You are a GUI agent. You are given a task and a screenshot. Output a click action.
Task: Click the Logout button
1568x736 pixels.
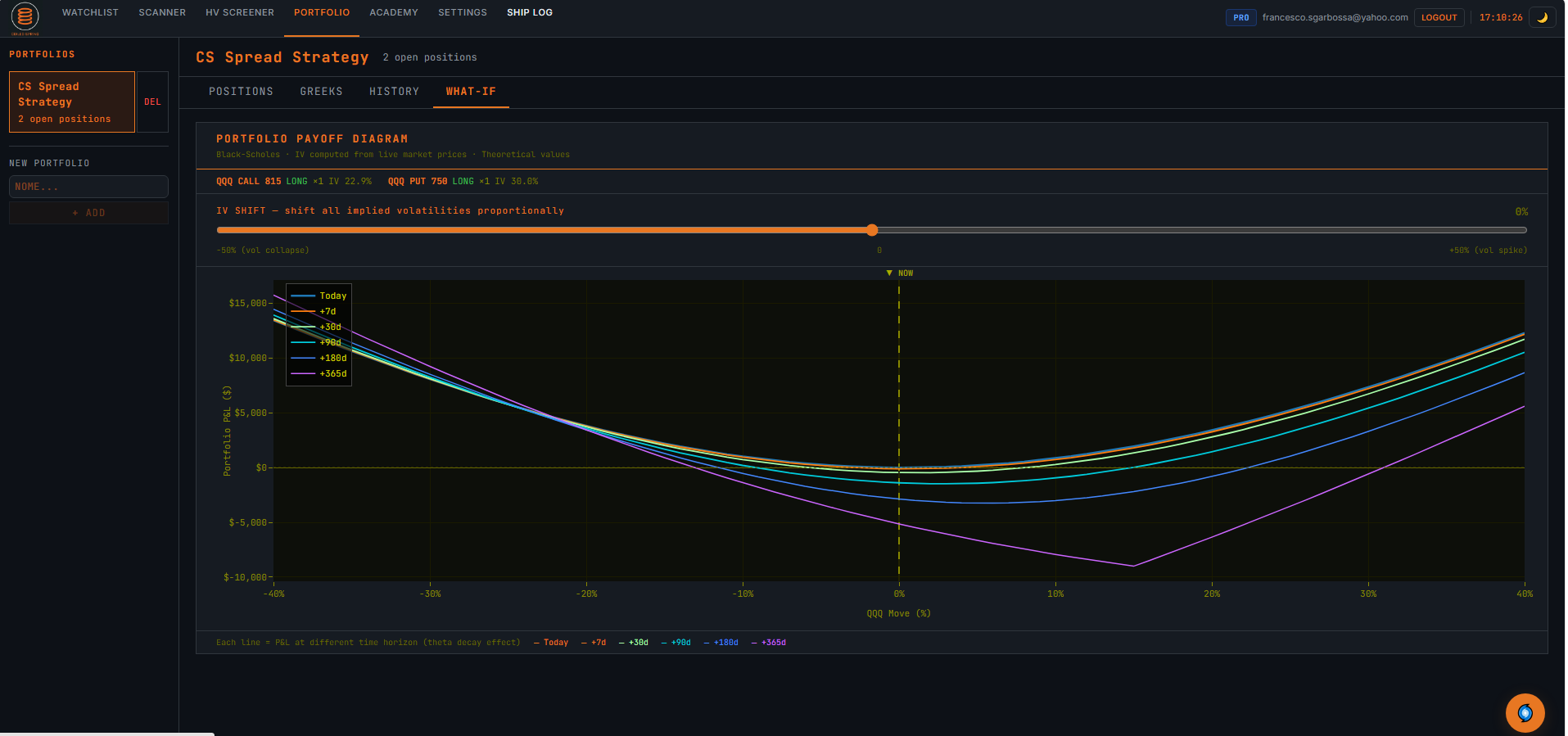[1439, 17]
